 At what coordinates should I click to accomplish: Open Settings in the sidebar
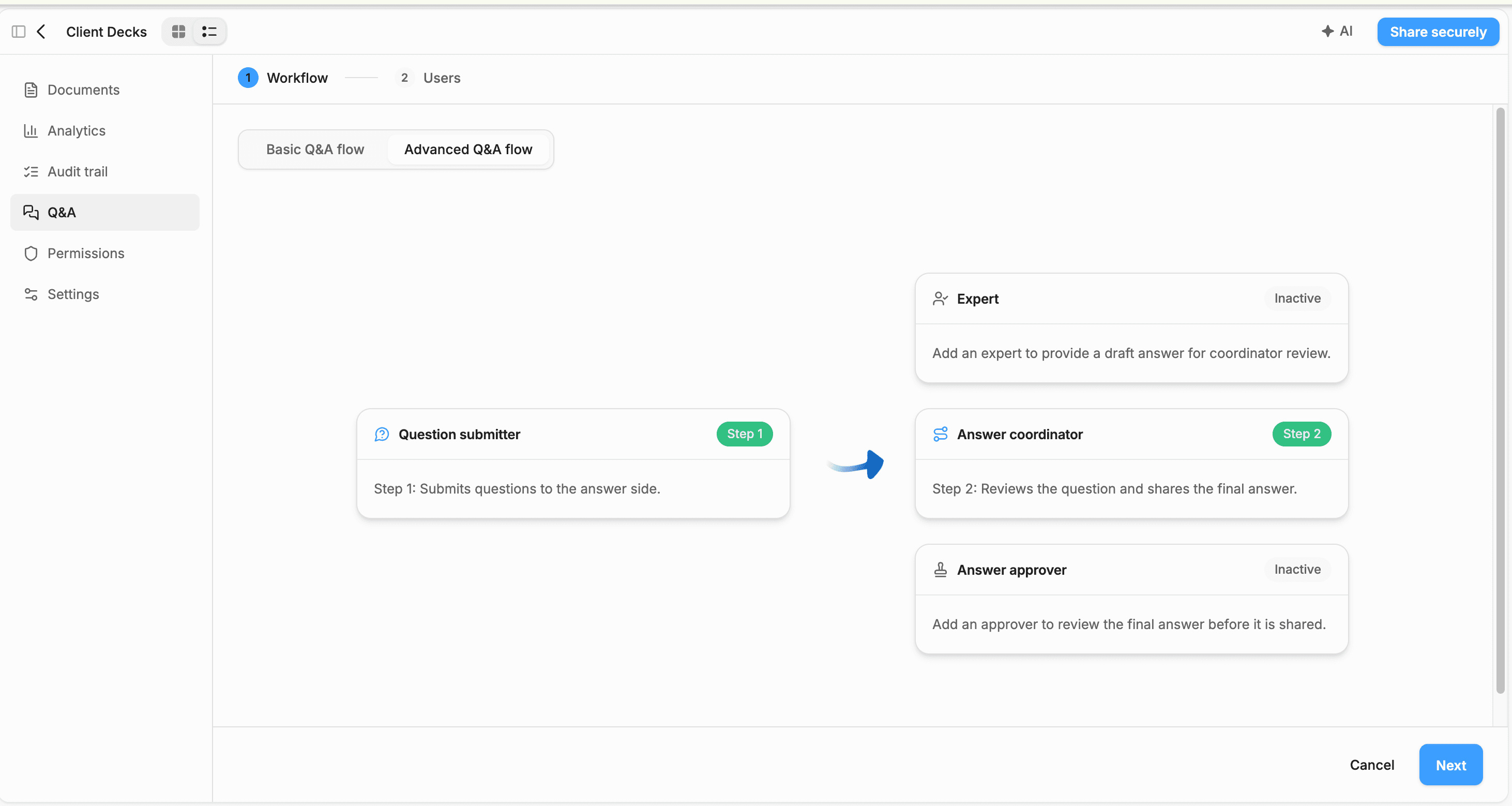(105, 294)
